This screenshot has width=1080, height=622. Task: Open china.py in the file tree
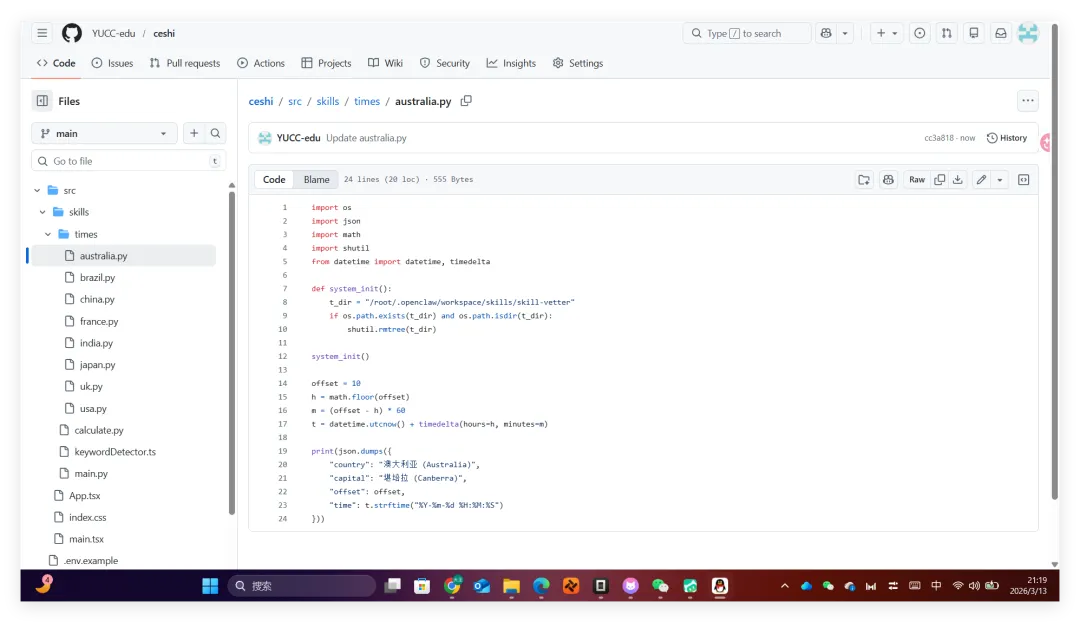(x=97, y=299)
